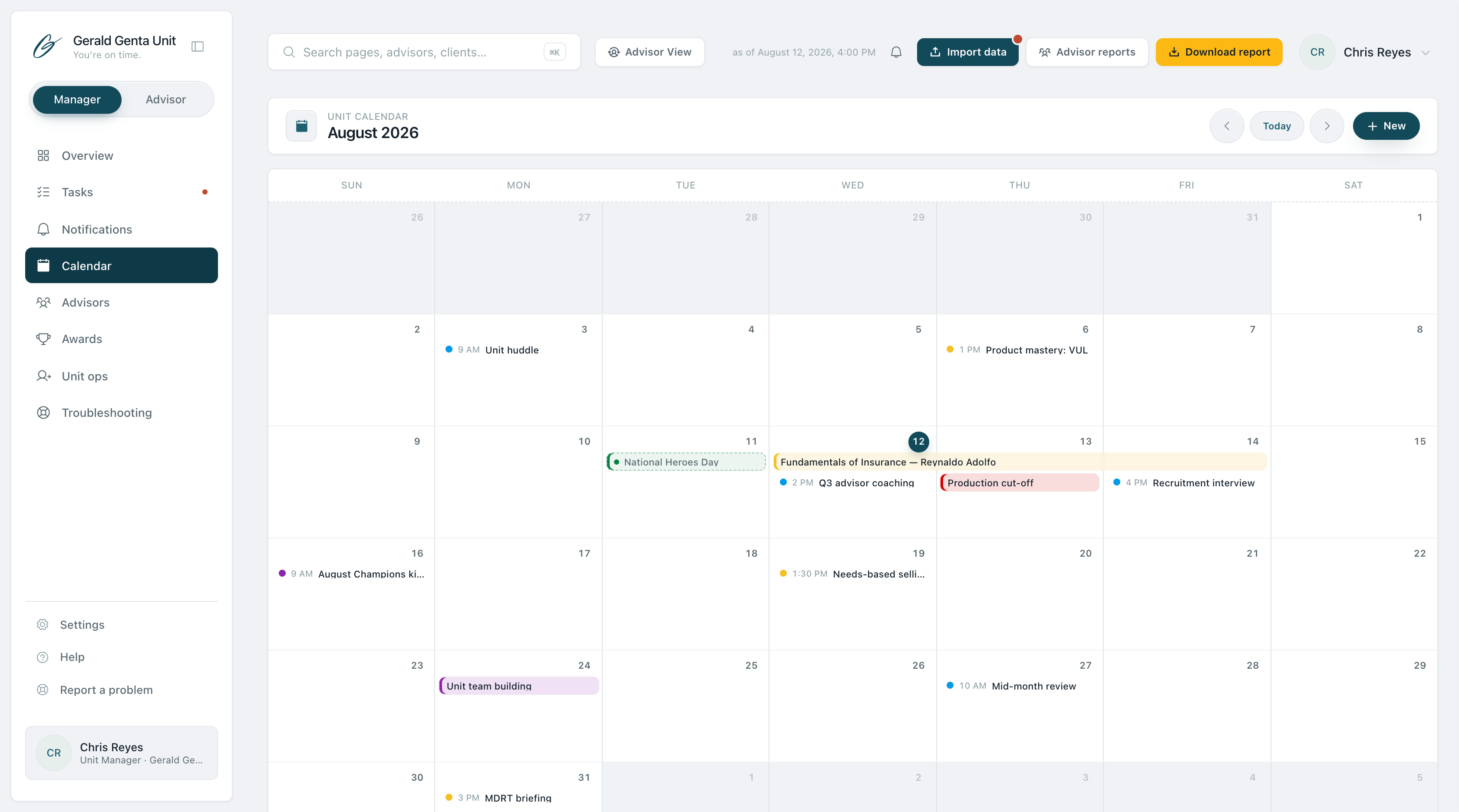Open Tasks in the sidebar
The image size is (1459, 812).
point(121,192)
